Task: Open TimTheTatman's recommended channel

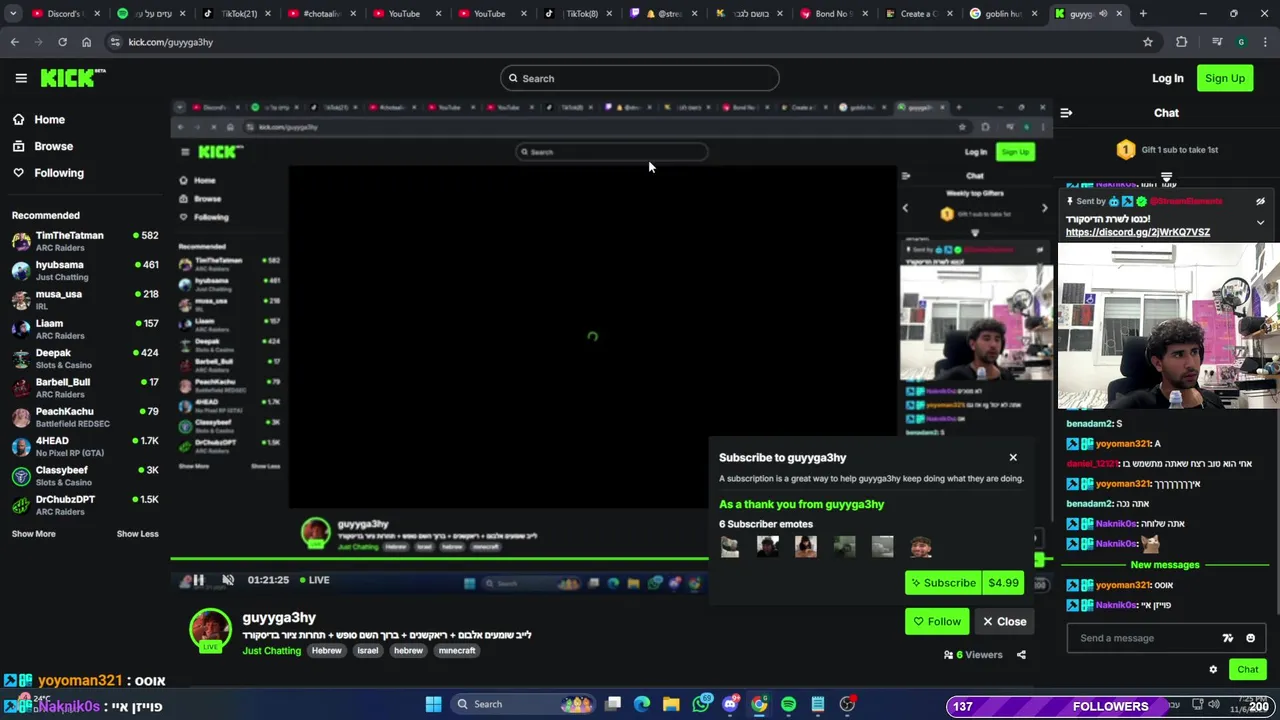Action: pyautogui.click(x=85, y=241)
